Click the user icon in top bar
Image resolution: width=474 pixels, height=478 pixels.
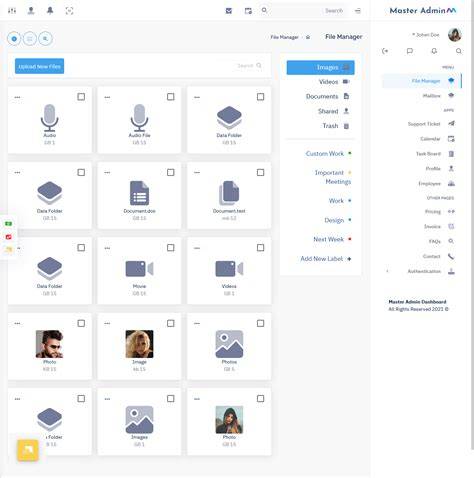31,11
